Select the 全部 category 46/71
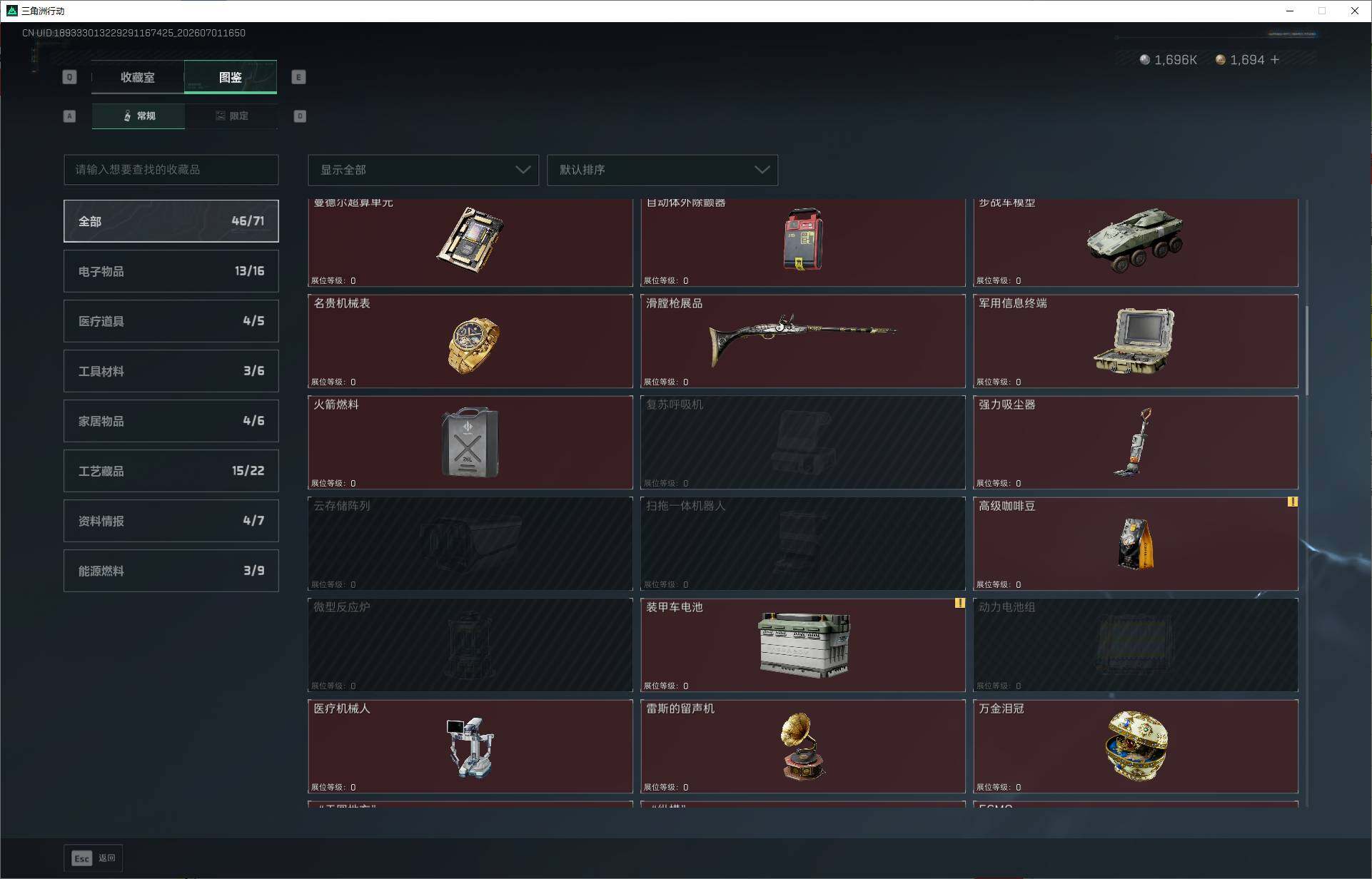This screenshot has width=1372, height=879. [171, 221]
